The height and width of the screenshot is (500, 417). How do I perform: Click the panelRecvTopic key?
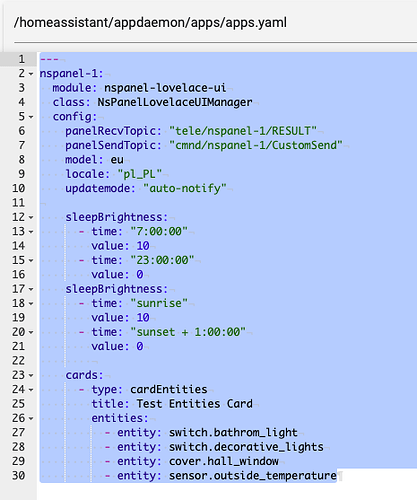coord(111,131)
